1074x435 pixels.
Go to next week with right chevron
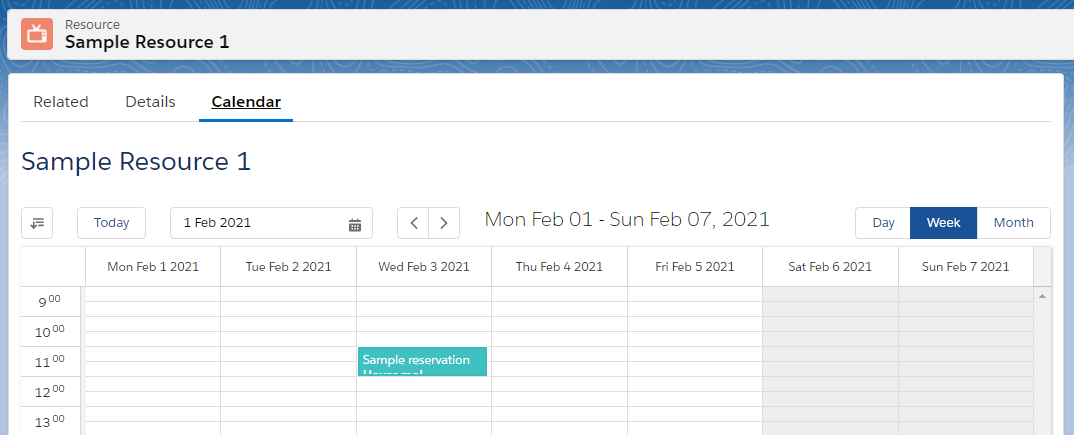click(444, 223)
